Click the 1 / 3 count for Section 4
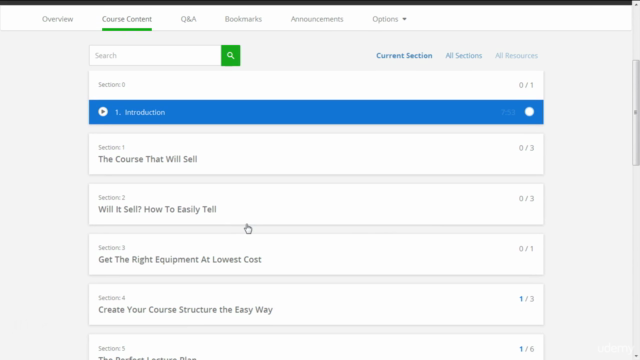The width and height of the screenshot is (640, 360). (x=526, y=299)
